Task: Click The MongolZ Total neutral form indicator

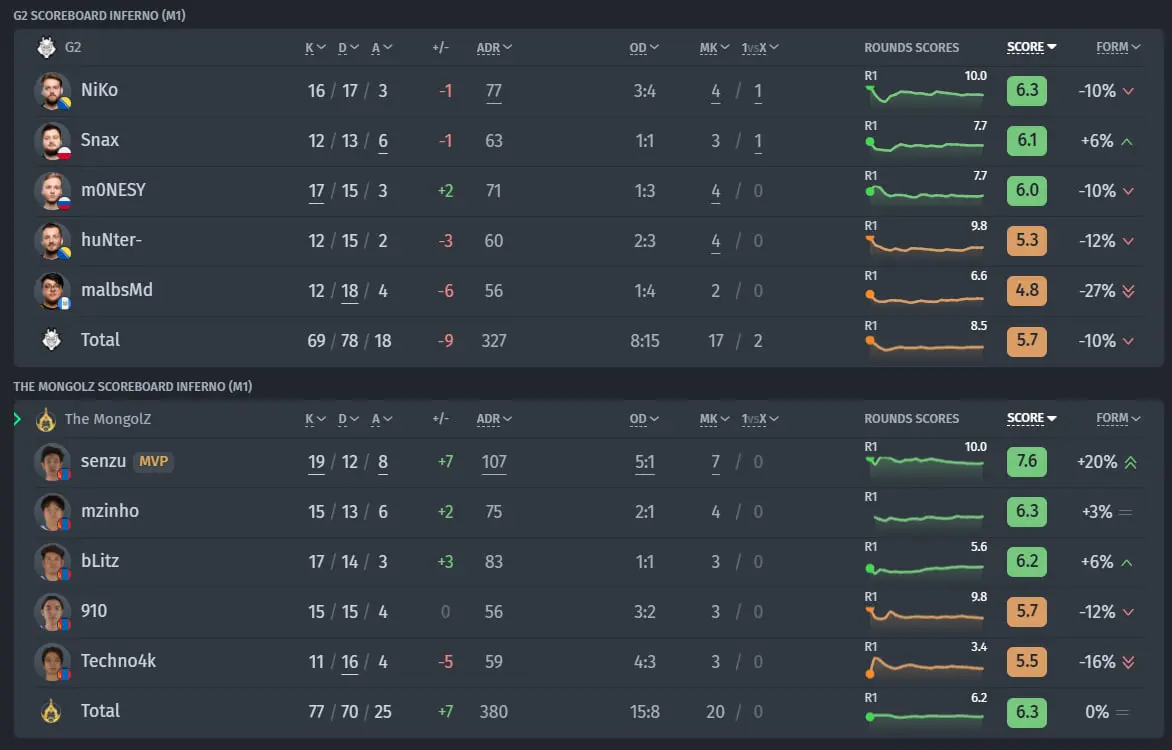Action: [x=1122, y=712]
